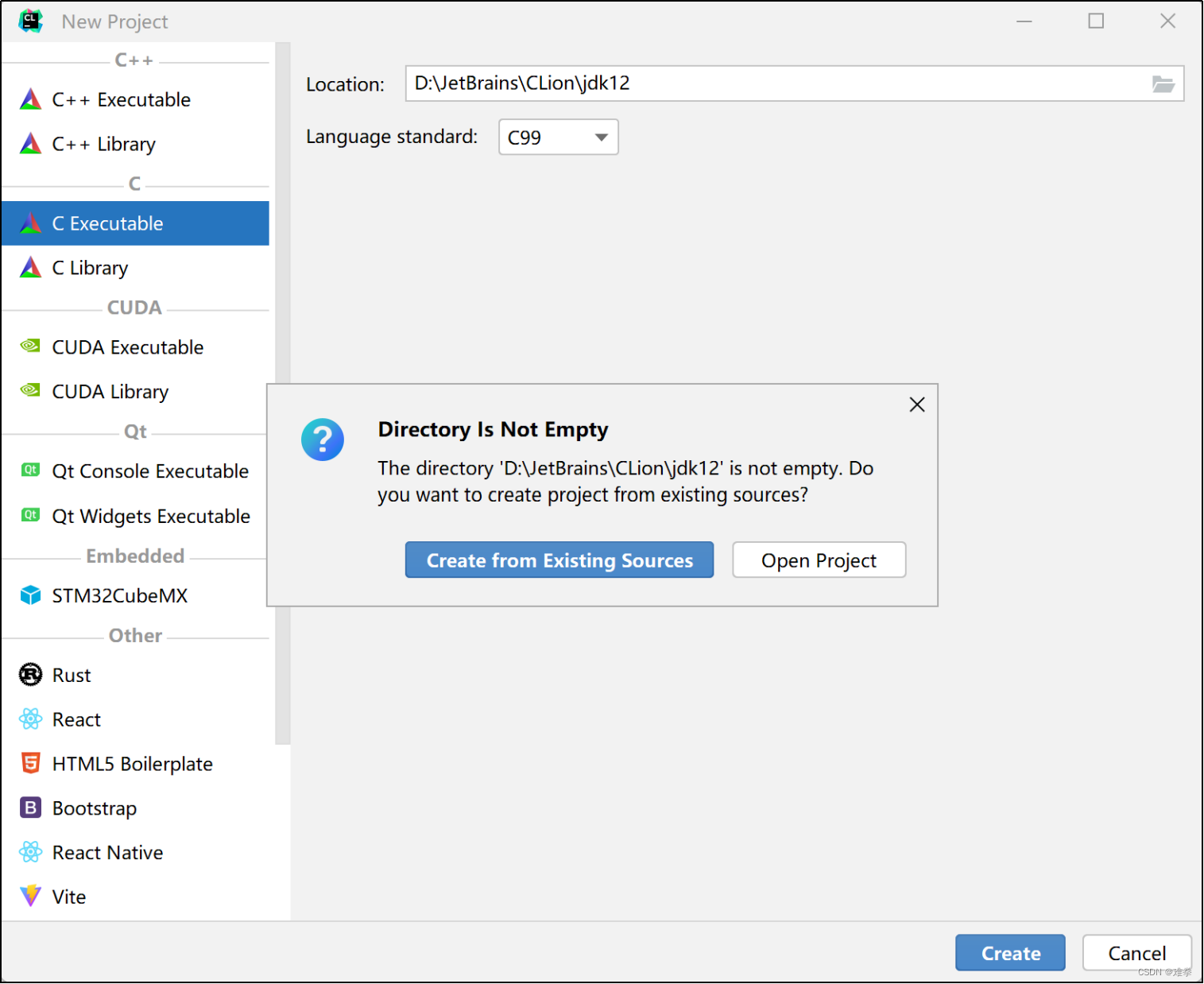Choose CUDA Executable project type
The height and width of the screenshot is (984, 1204).
[135, 347]
